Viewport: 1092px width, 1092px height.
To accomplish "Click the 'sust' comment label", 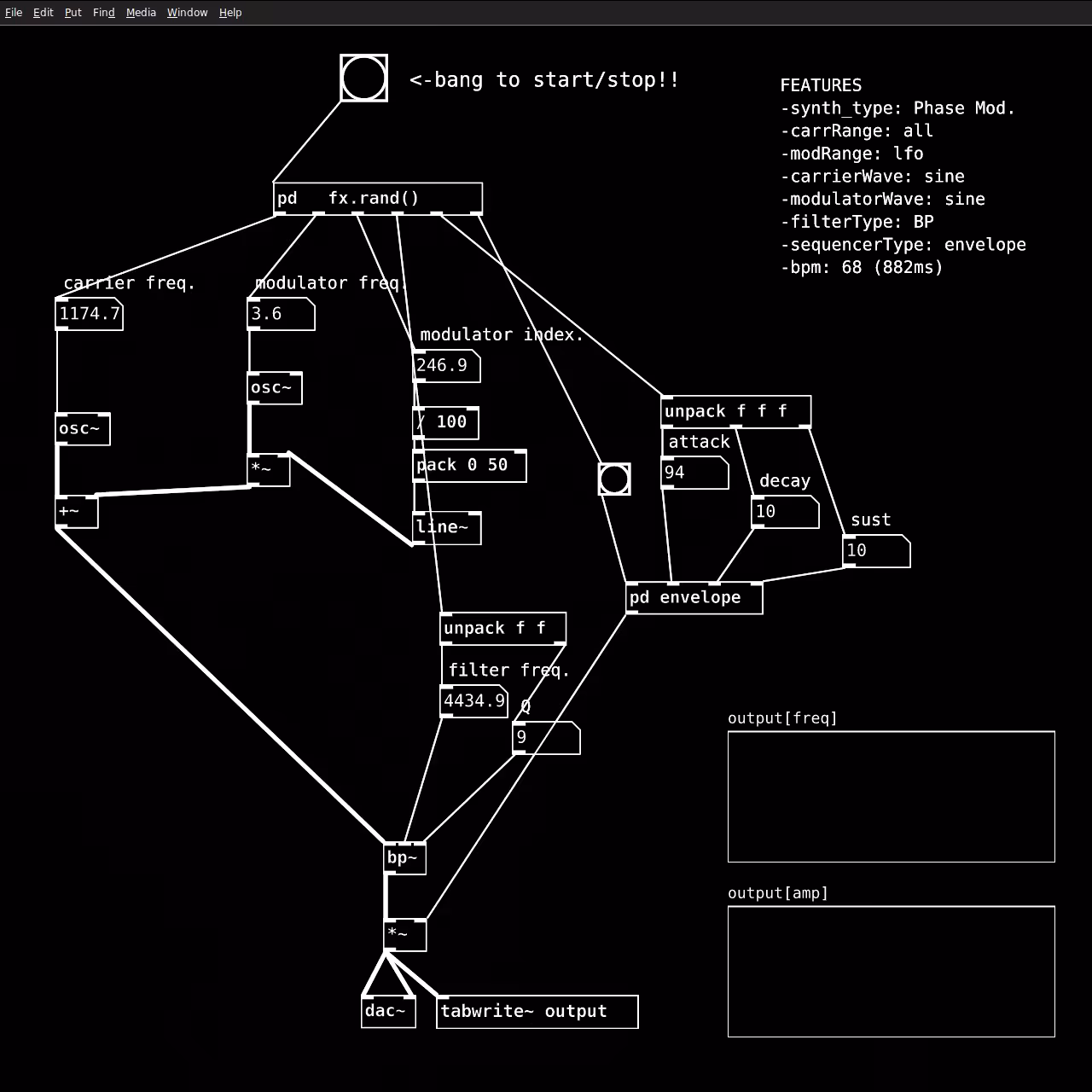I will pos(870,520).
